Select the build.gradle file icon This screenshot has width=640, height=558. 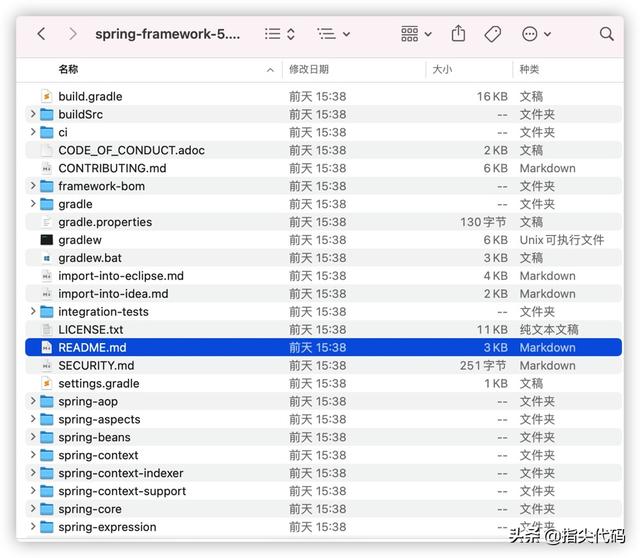point(47,96)
